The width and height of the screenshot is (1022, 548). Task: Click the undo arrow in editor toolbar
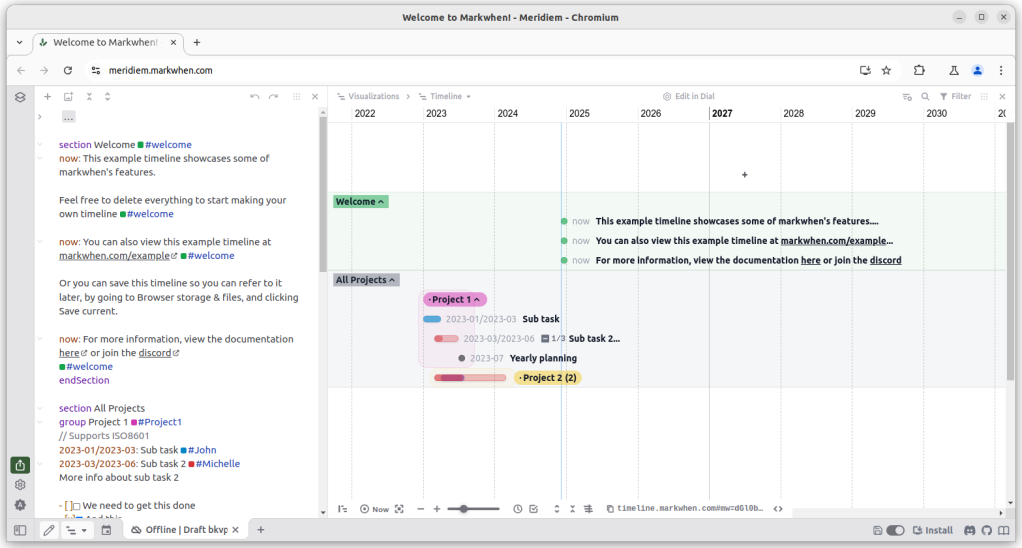(x=255, y=96)
